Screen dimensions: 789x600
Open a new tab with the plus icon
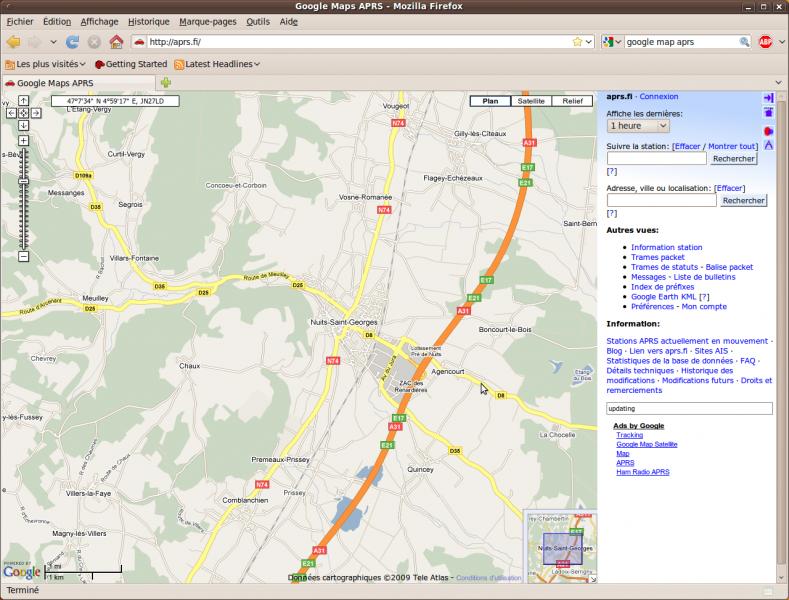(x=166, y=83)
